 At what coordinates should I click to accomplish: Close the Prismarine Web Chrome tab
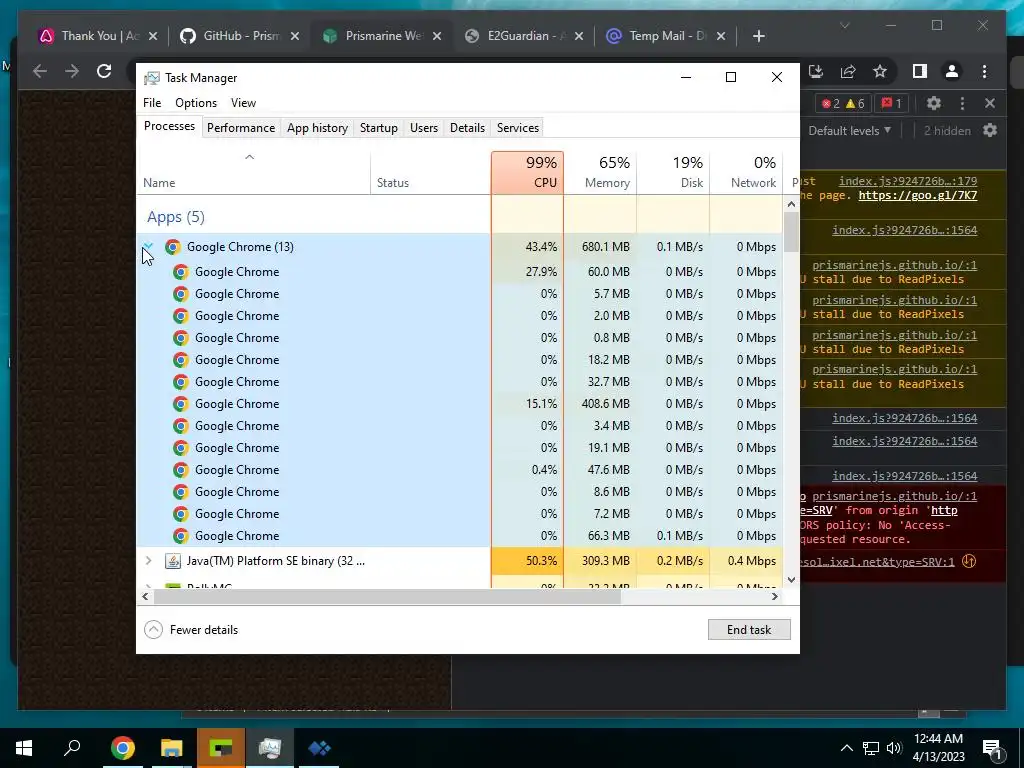tap(437, 36)
